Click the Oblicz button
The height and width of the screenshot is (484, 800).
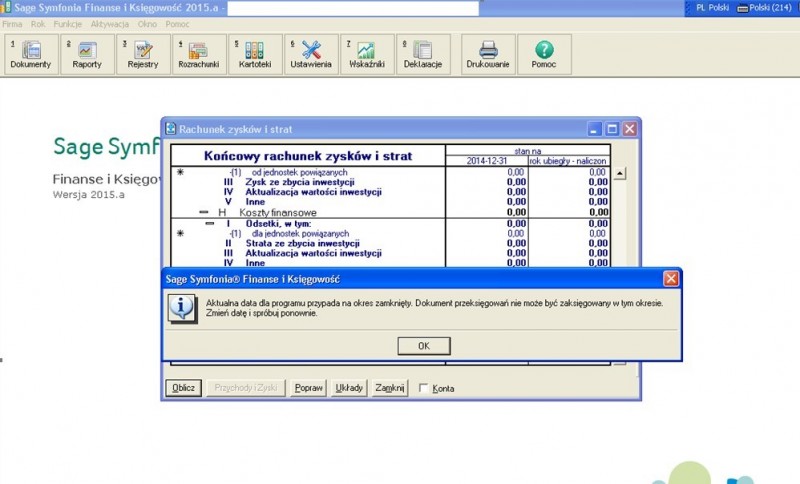click(x=183, y=388)
